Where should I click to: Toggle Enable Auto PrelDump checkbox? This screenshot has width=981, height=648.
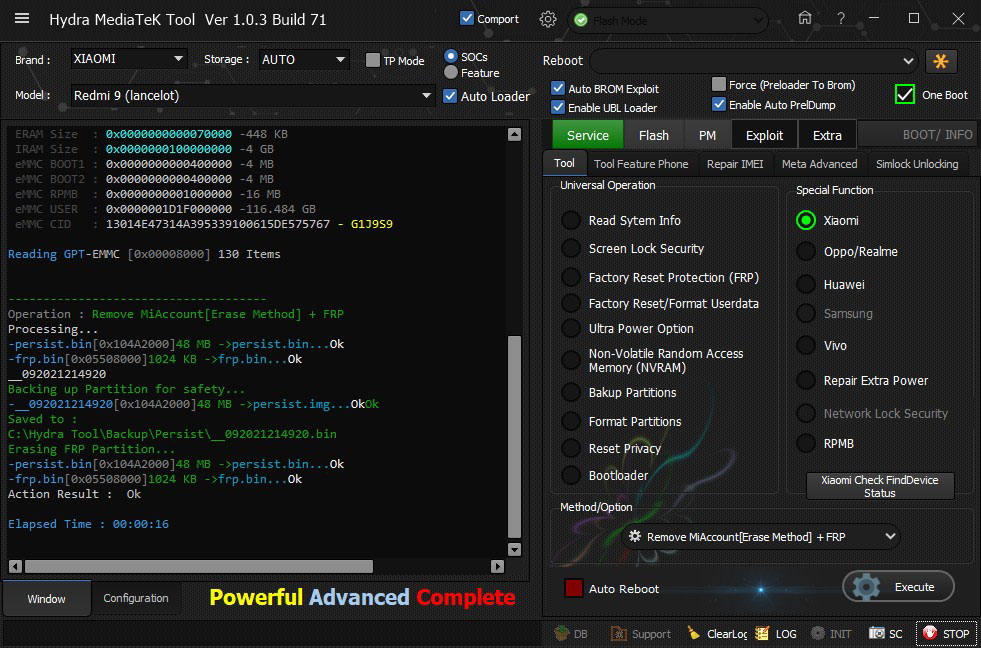pos(719,104)
